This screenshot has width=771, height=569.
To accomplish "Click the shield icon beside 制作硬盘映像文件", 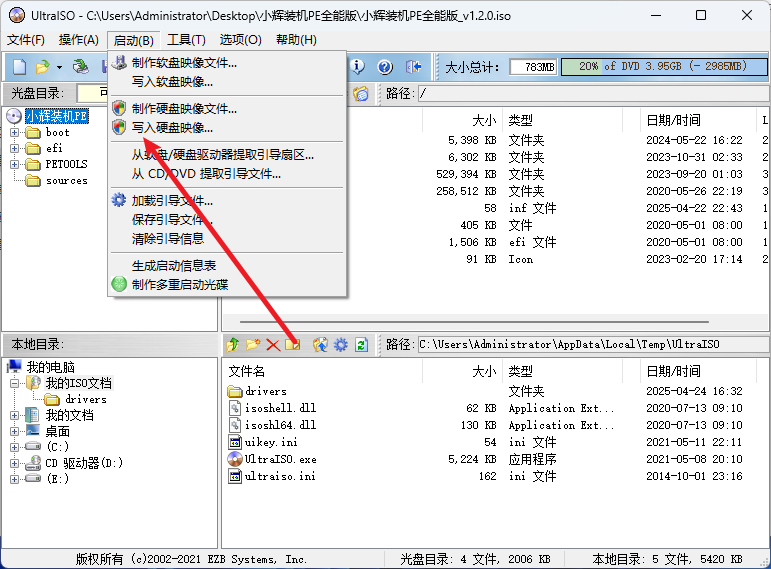I will 119,108.
